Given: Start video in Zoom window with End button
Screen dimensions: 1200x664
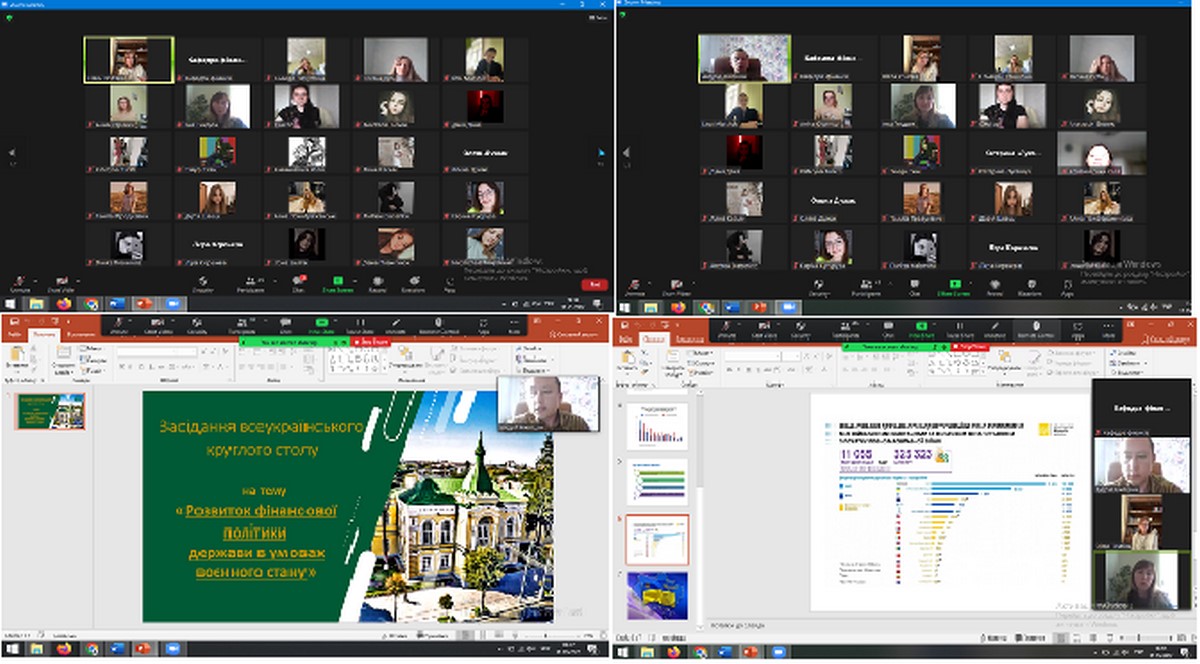Looking at the screenshot, I should (62, 282).
